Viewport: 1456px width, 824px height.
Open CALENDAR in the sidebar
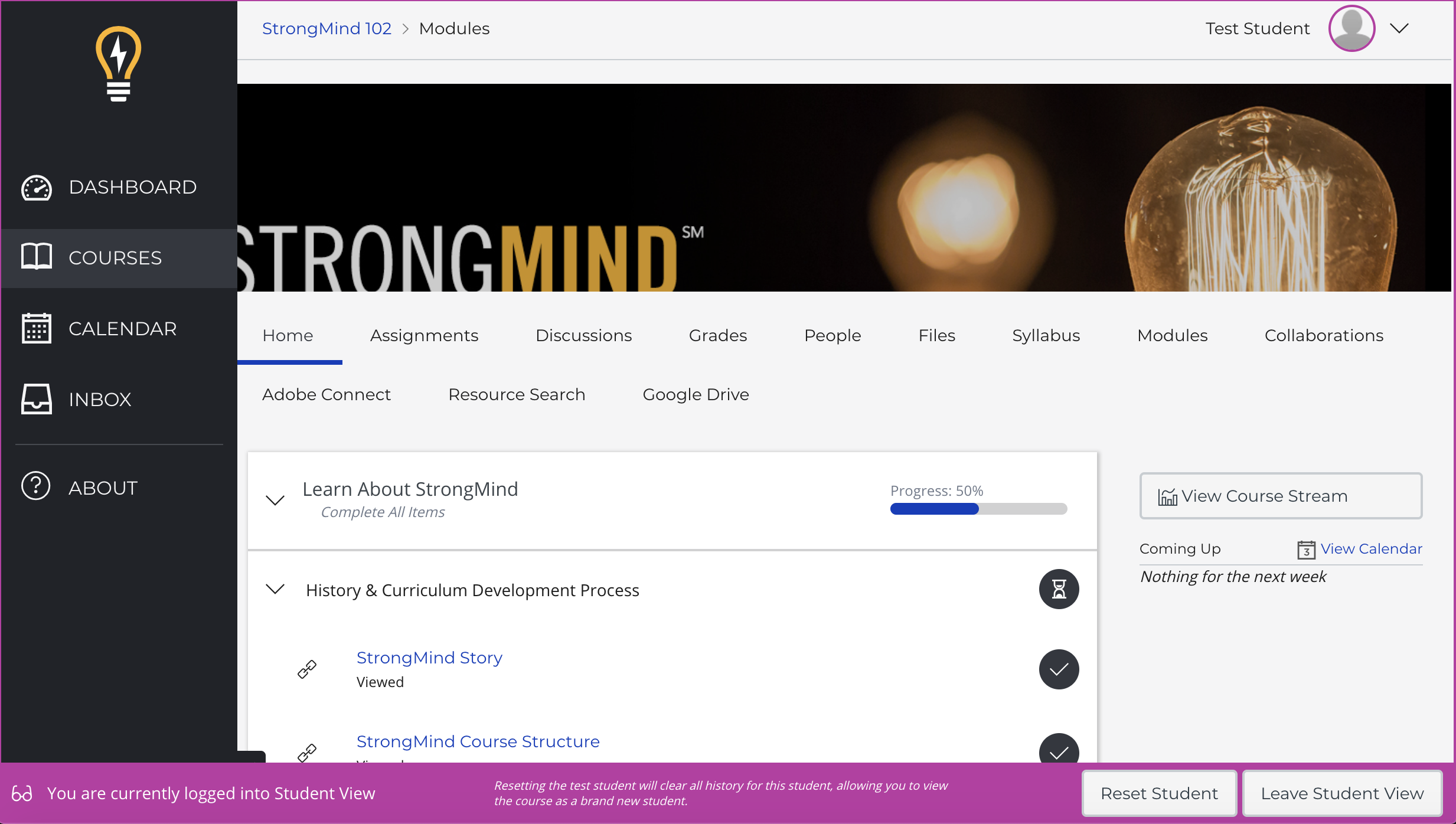[x=119, y=329]
